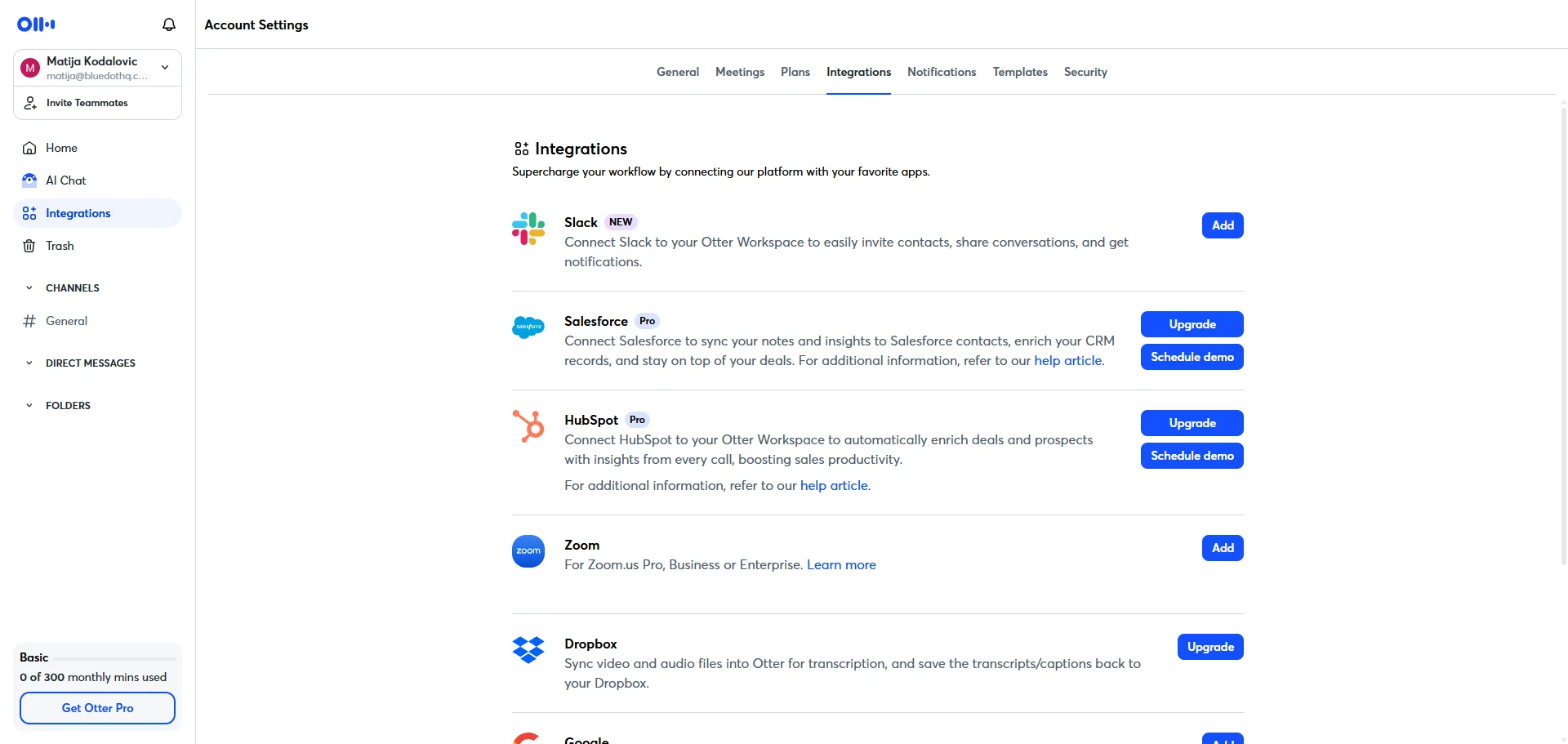Click the '0 of 300 monthly mins used' text
Image resolution: width=1568 pixels, height=744 pixels.
point(93,677)
